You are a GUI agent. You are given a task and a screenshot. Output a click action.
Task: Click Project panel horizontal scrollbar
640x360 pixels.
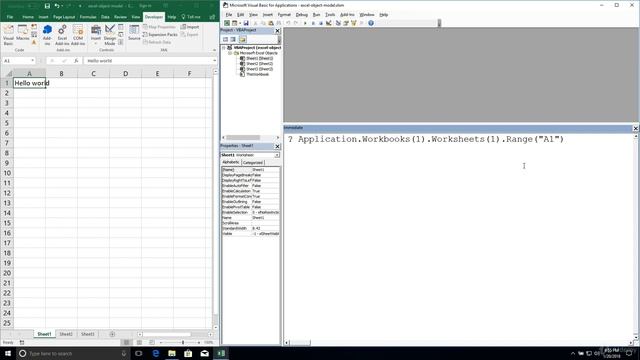pyautogui.click(x=243, y=138)
